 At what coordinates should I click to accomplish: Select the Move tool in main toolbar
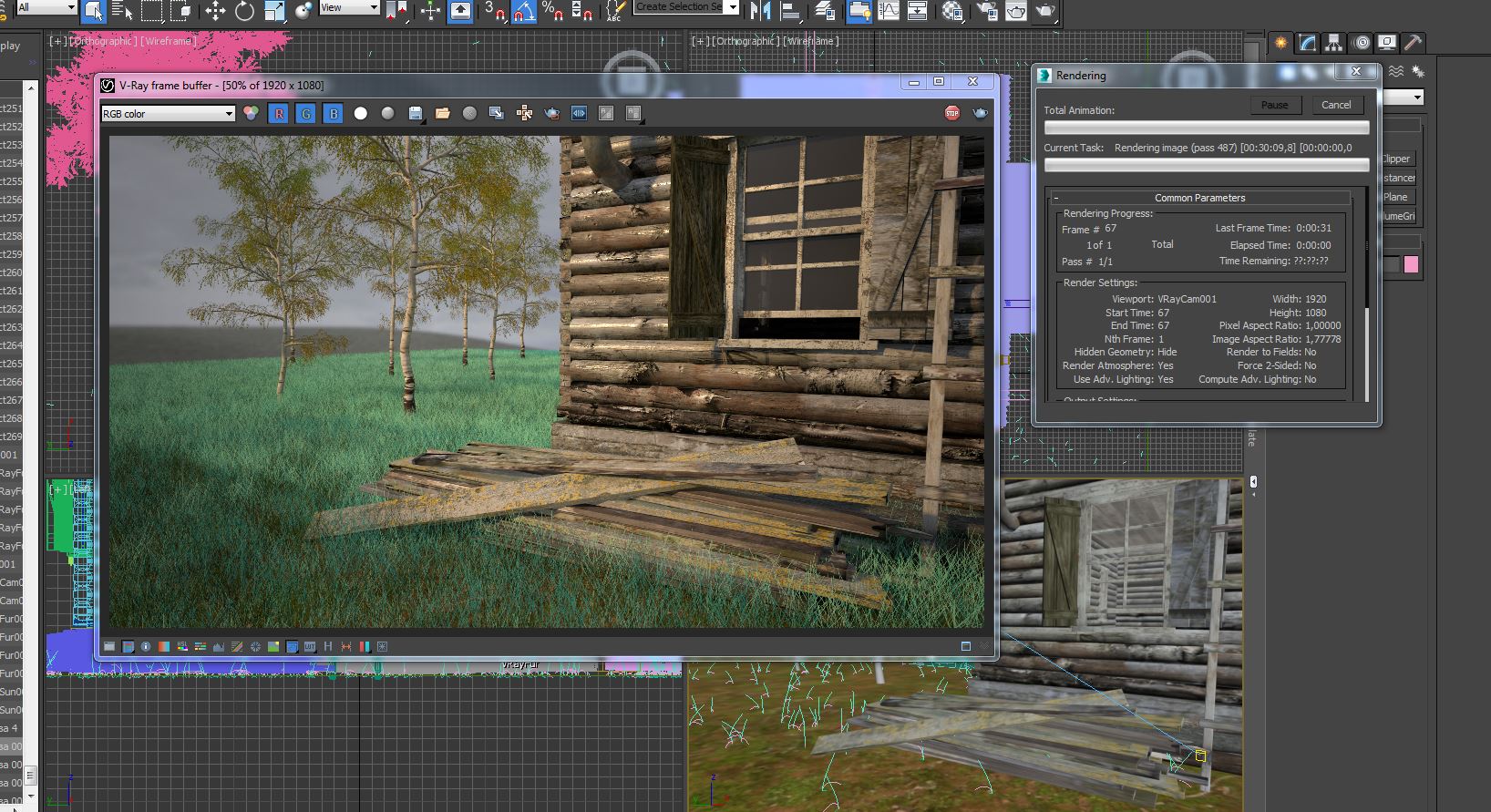point(215,10)
